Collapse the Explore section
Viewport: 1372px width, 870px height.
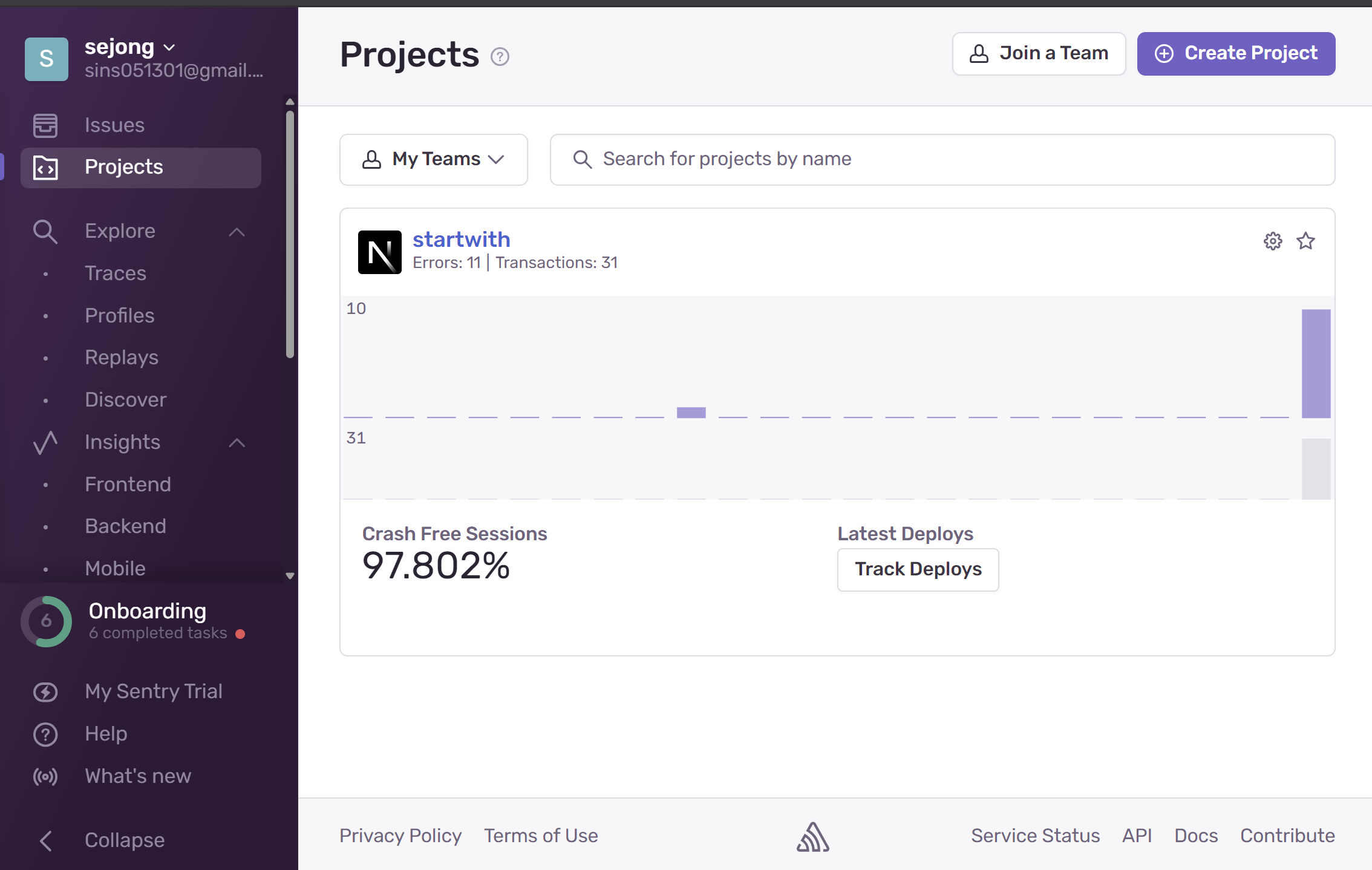(237, 232)
